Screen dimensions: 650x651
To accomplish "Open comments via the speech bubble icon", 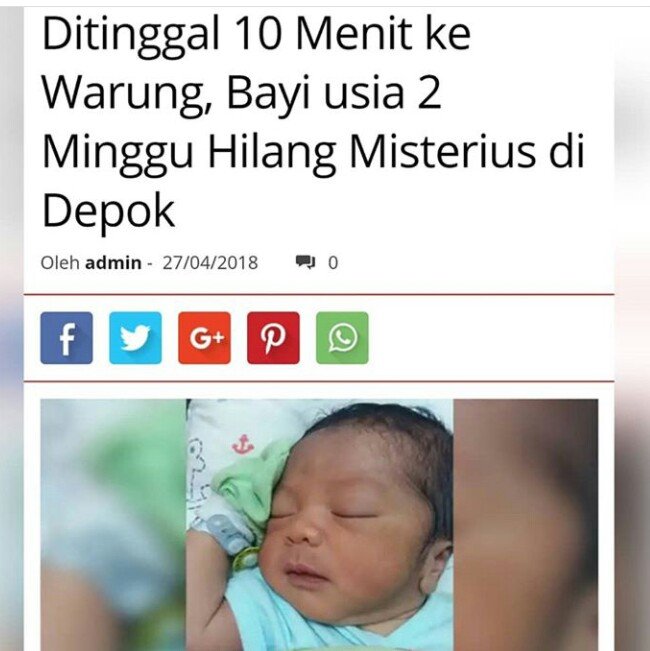I will tap(305, 262).
